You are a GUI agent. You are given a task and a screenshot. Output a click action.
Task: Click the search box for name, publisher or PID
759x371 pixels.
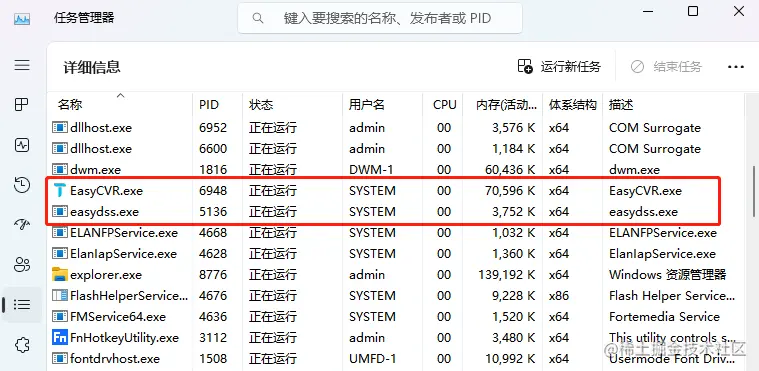(x=380, y=18)
